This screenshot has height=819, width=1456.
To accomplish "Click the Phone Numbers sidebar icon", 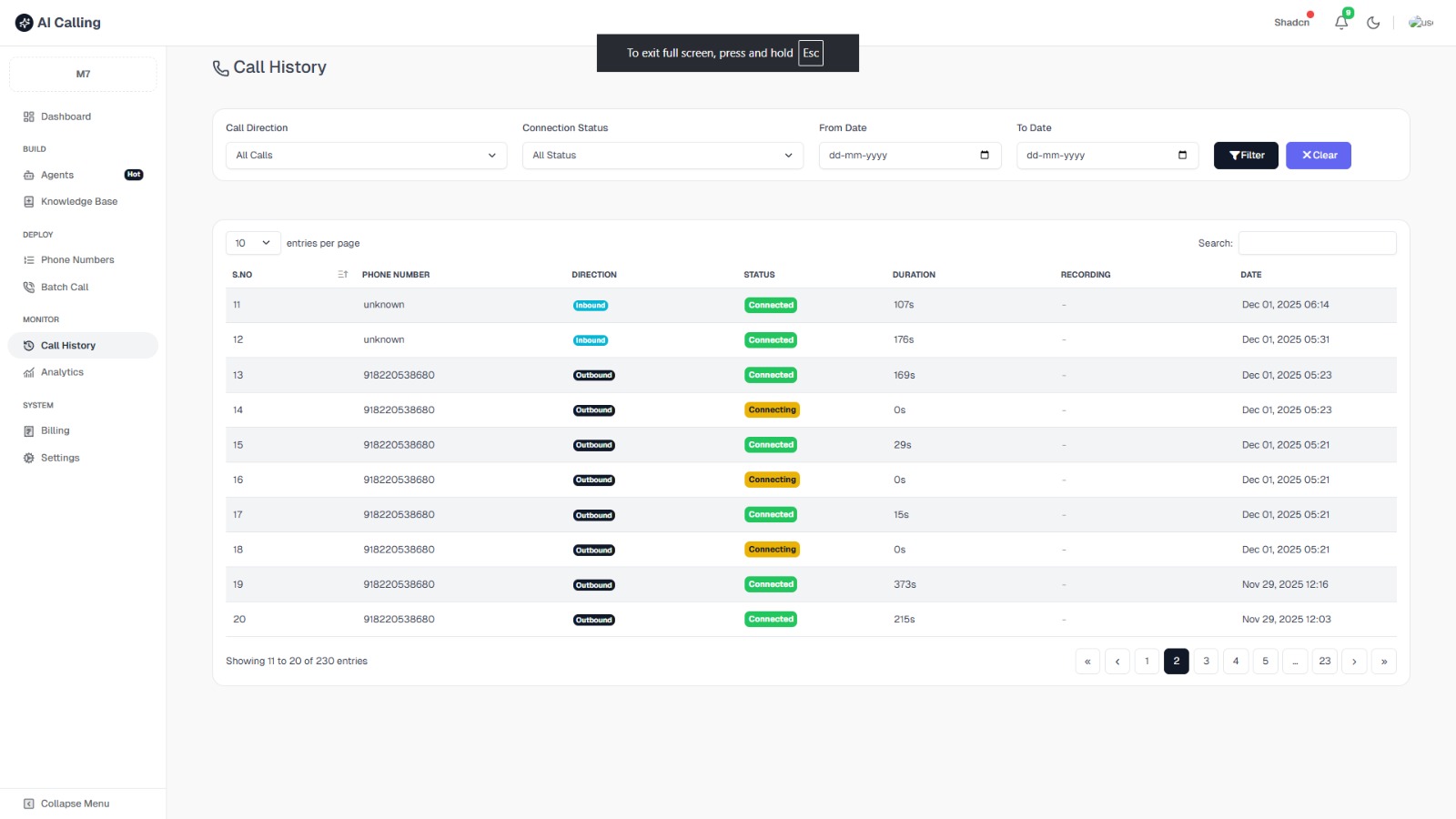I will (x=28, y=259).
